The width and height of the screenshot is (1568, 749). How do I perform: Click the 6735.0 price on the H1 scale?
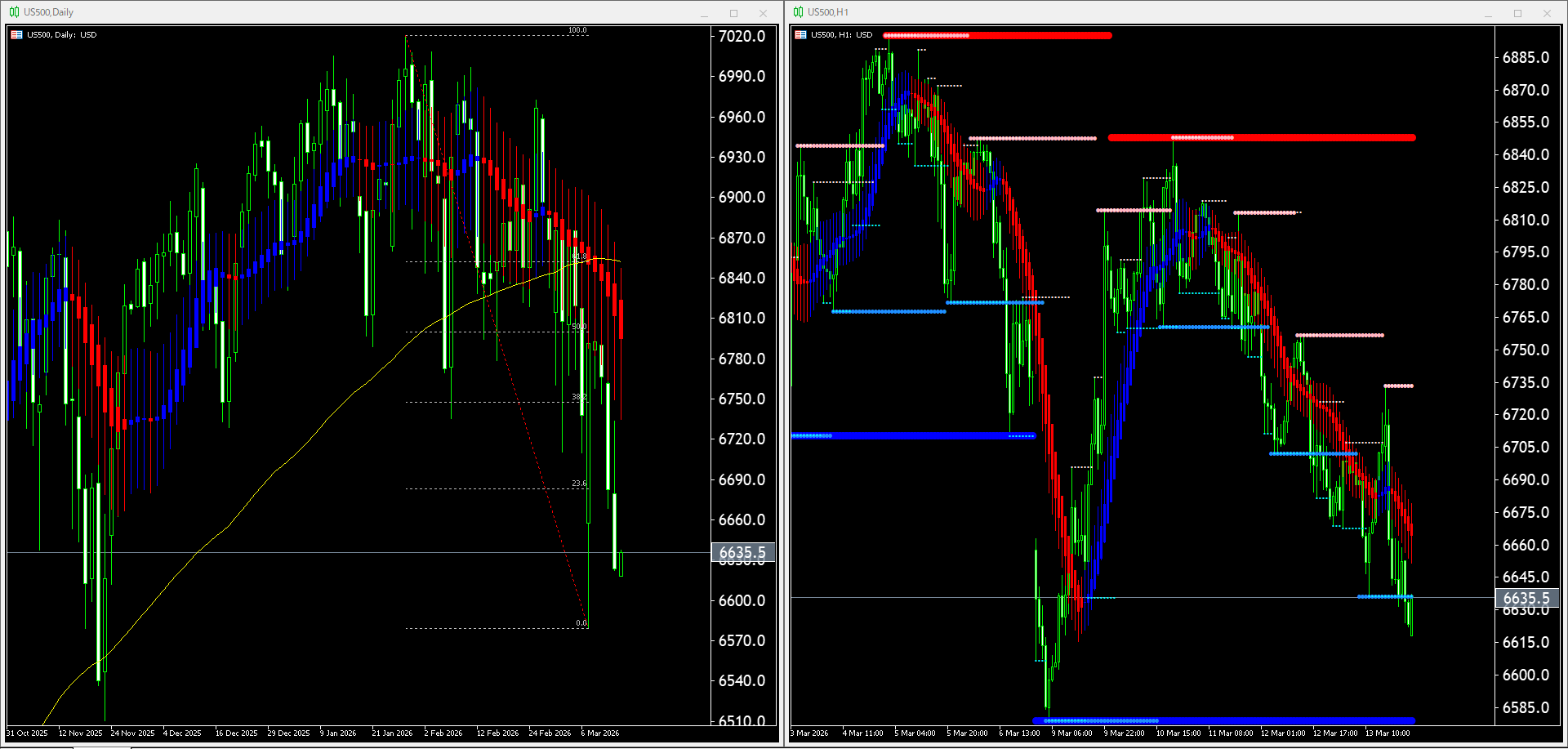tap(1526, 382)
